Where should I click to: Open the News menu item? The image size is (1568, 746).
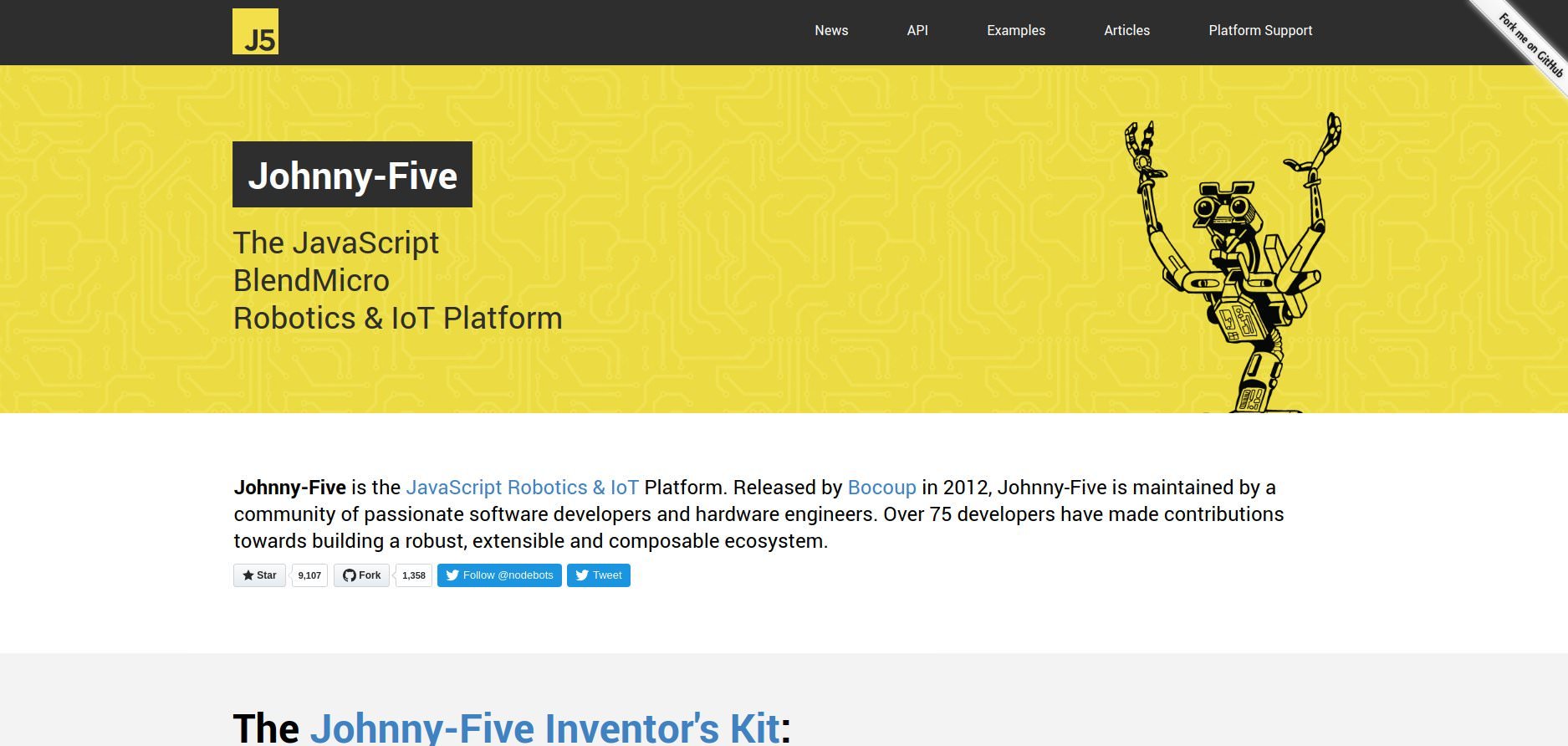pos(831,30)
